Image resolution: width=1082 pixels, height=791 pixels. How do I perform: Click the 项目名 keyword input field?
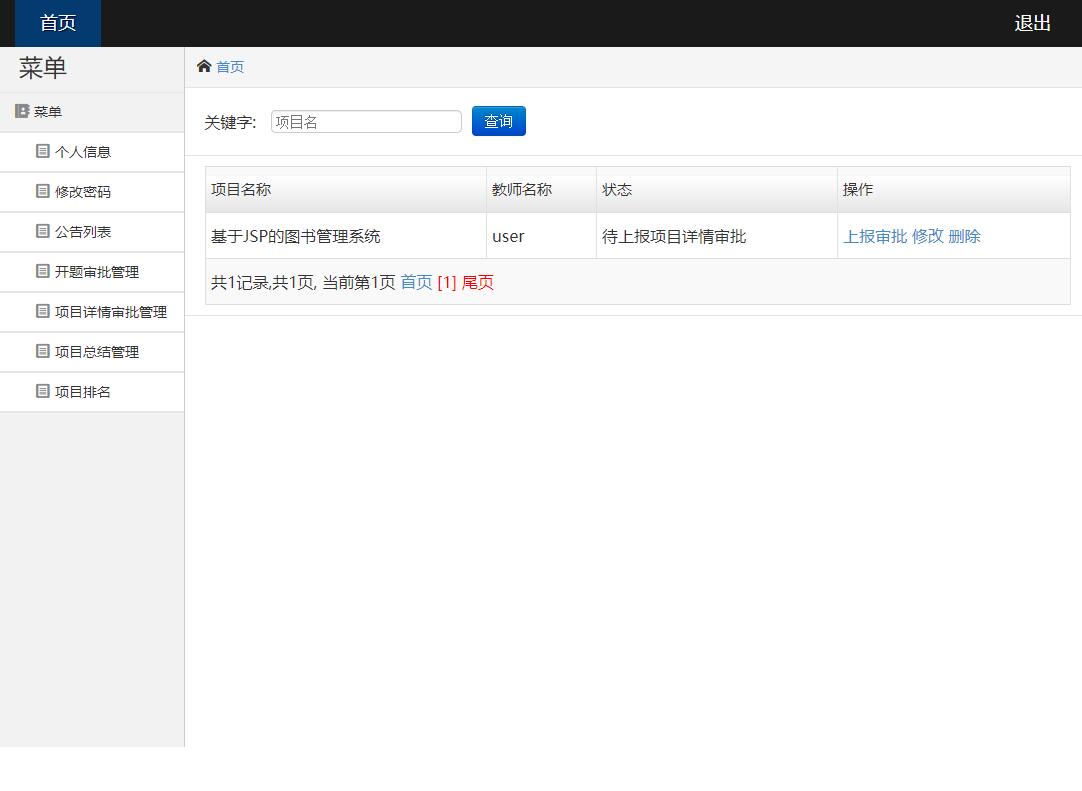[365, 120]
